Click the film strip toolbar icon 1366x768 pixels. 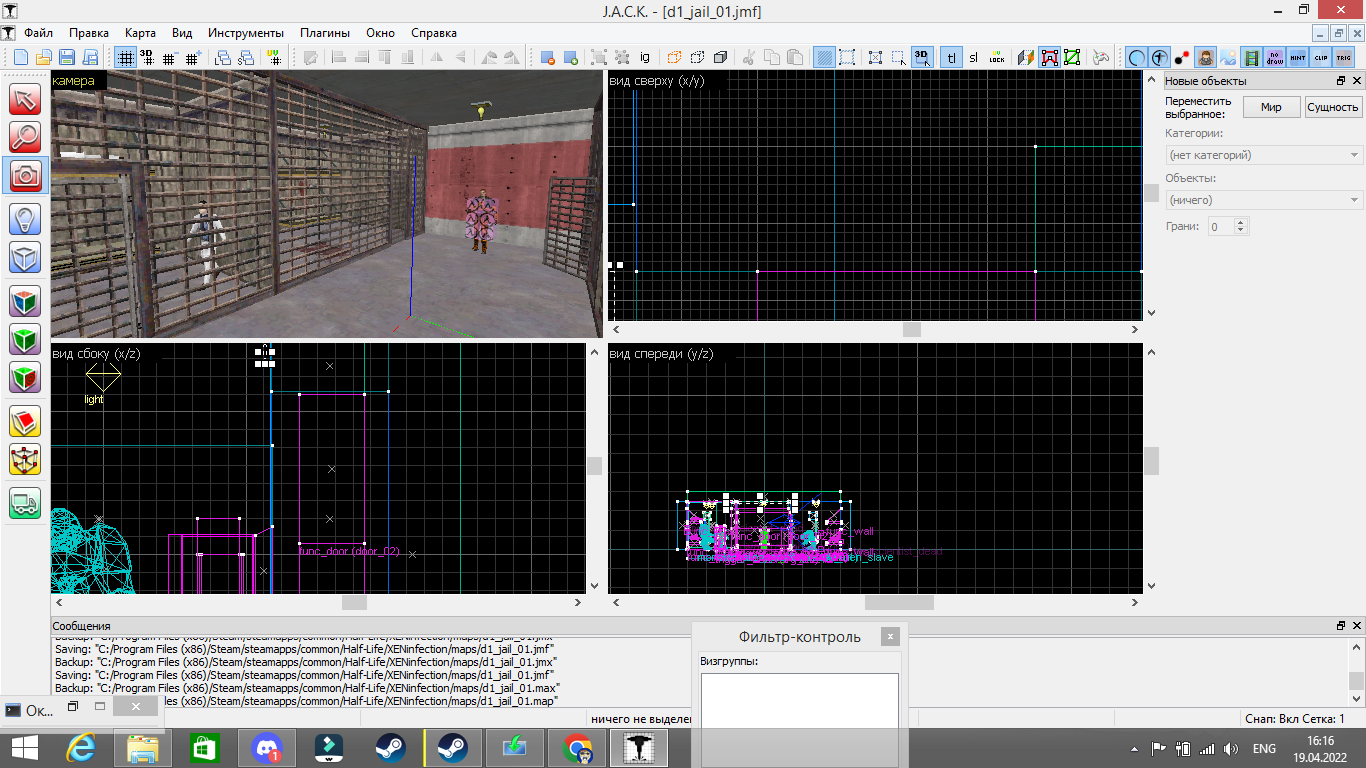1252,57
